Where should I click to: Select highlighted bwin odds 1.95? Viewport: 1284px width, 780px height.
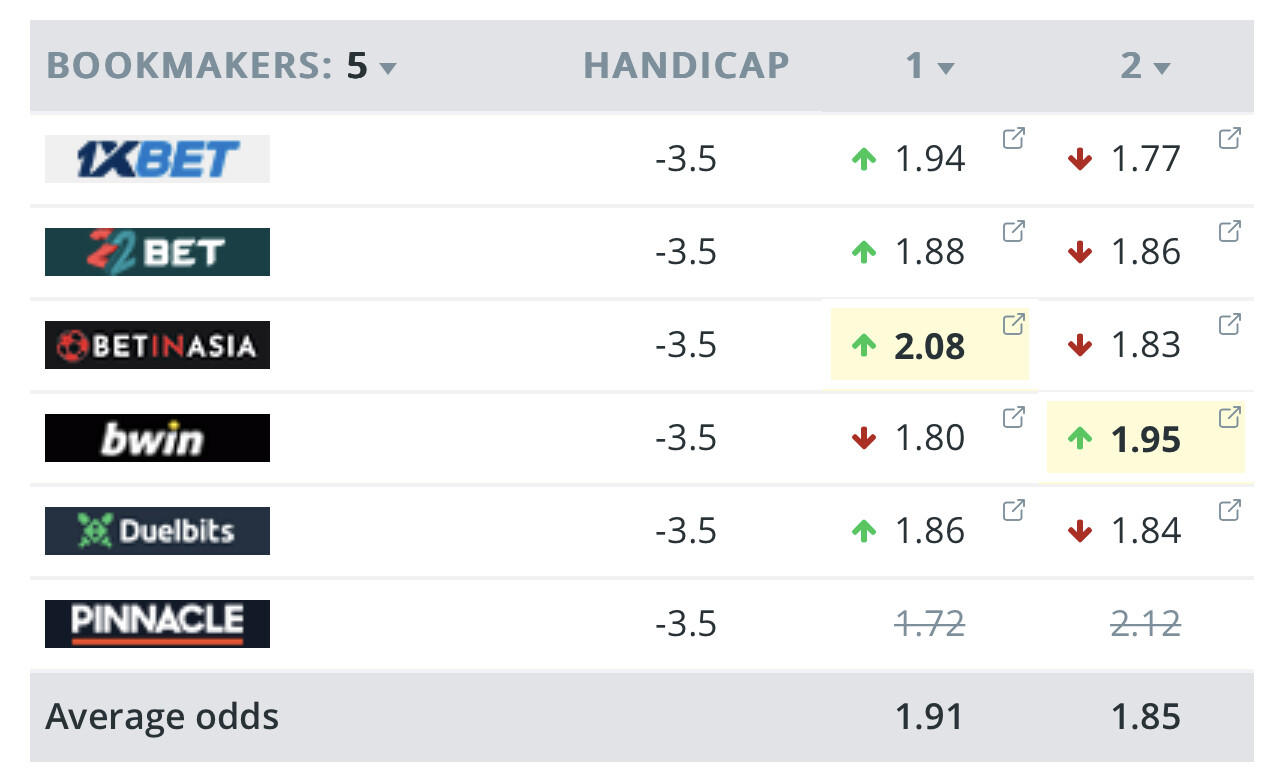click(x=1146, y=439)
